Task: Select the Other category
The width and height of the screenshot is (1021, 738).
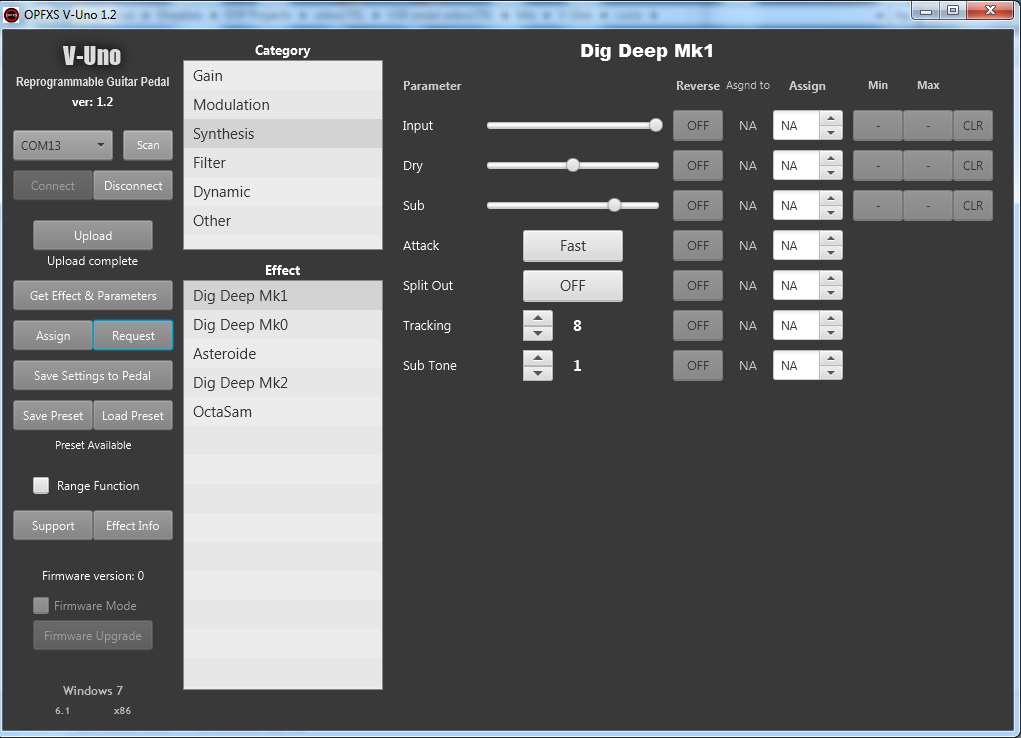Action: (x=283, y=221)
